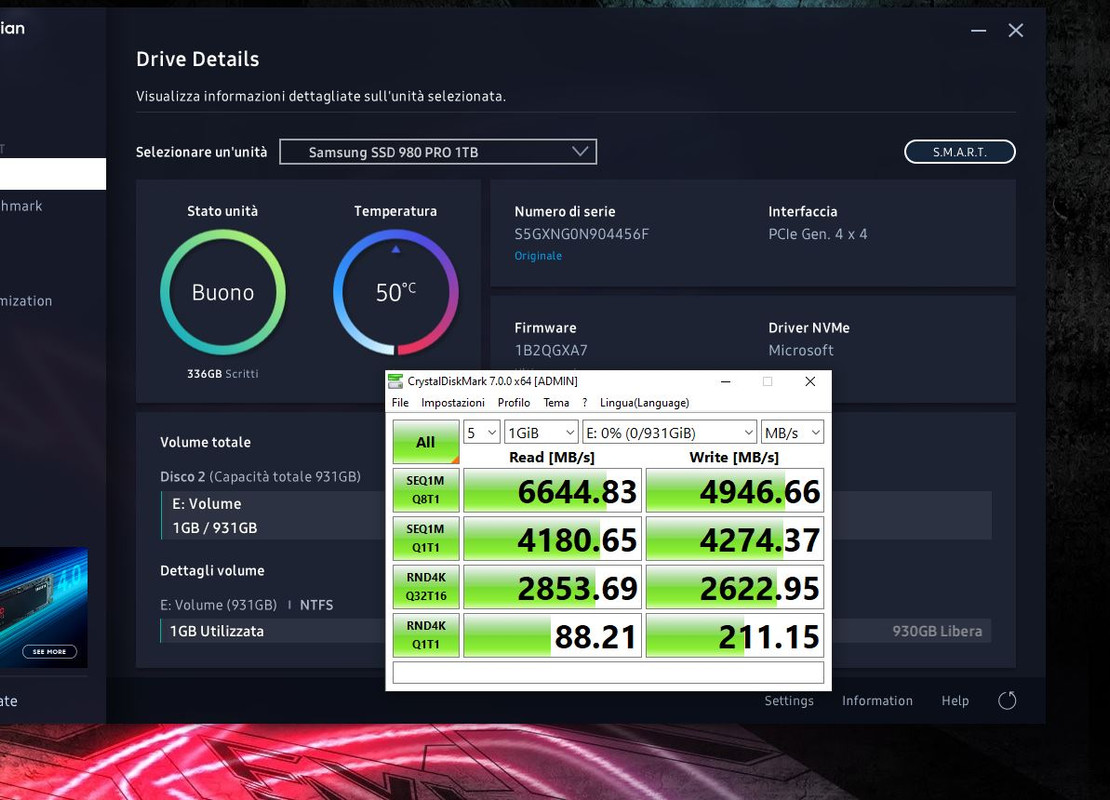Viewport: 1110px width, 800px height.
Task: Click the CrystalDiskMark app icon in title bar
Action: pyautogui.click(x=396, y=381)
